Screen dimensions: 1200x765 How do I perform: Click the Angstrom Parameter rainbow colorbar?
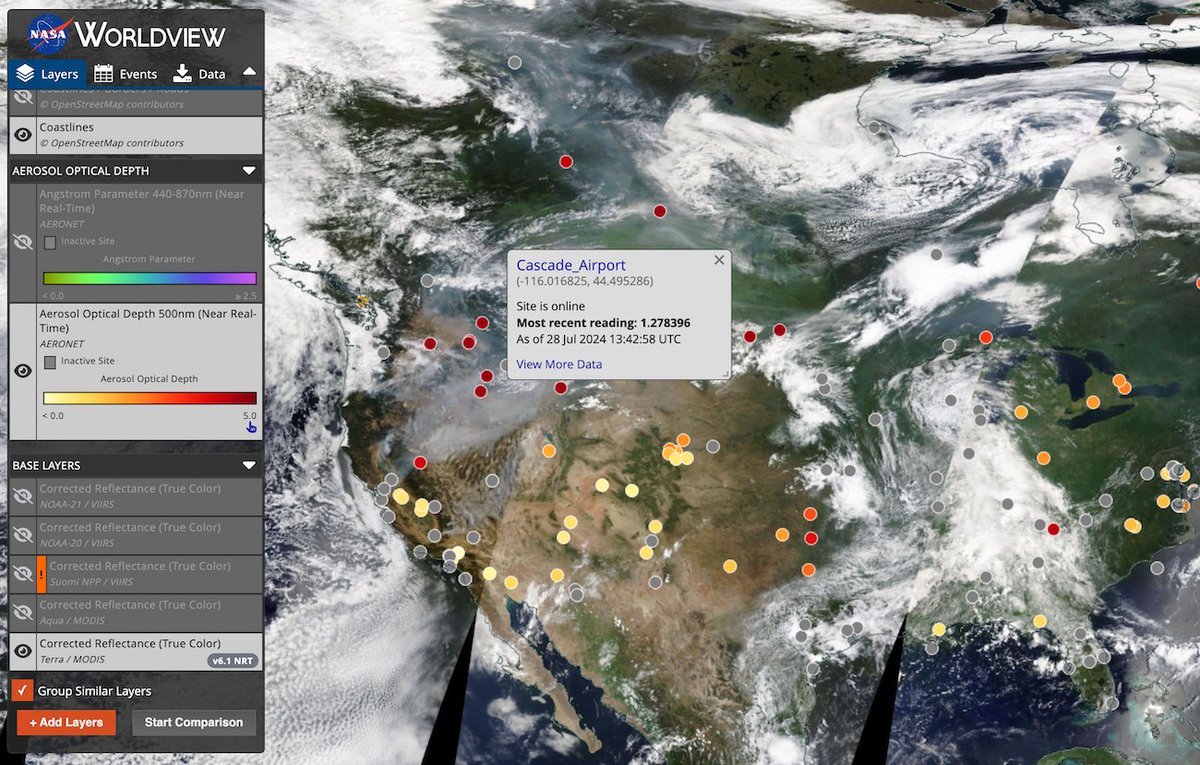(150, 279)
